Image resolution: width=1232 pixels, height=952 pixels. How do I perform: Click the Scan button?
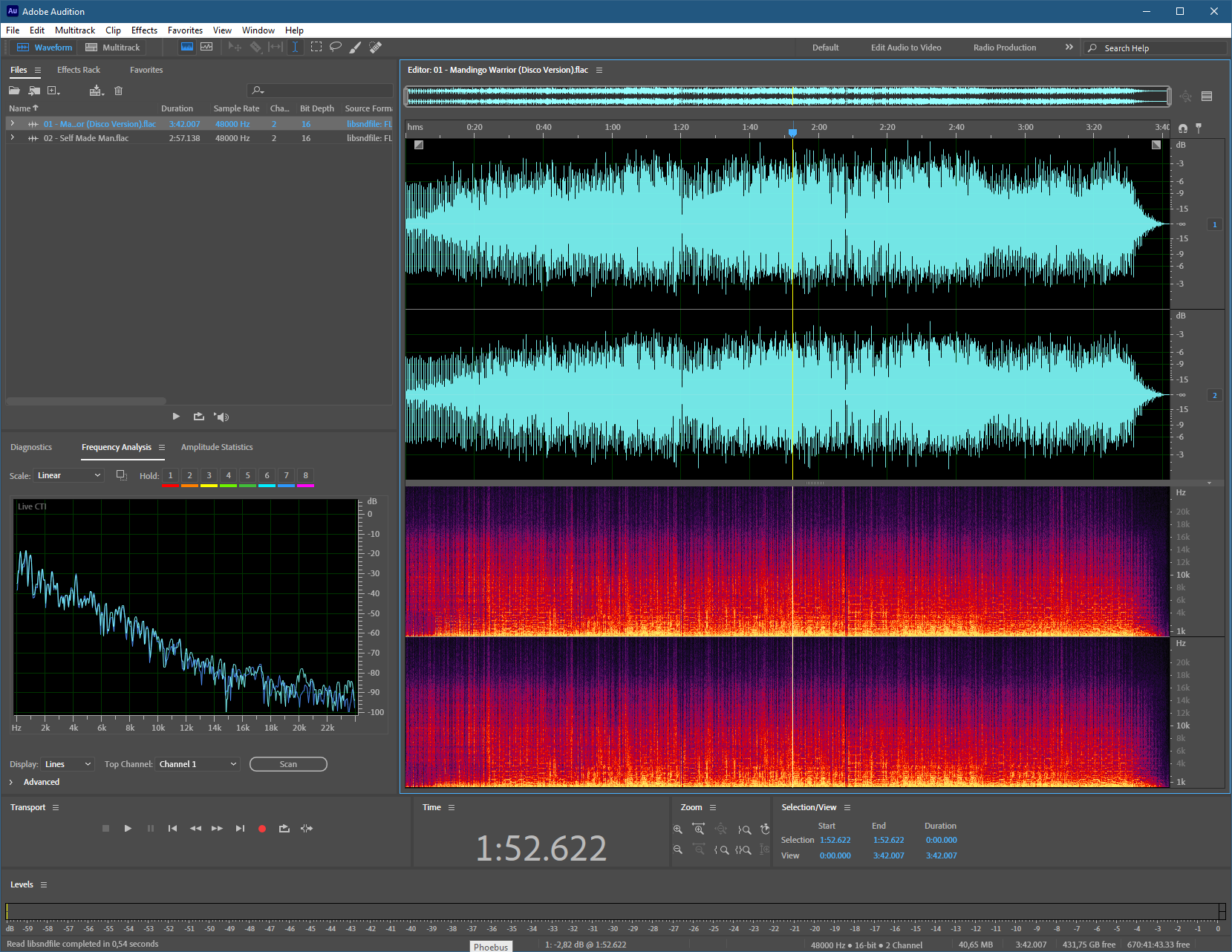pyautogui.click(x=288, y=764)
